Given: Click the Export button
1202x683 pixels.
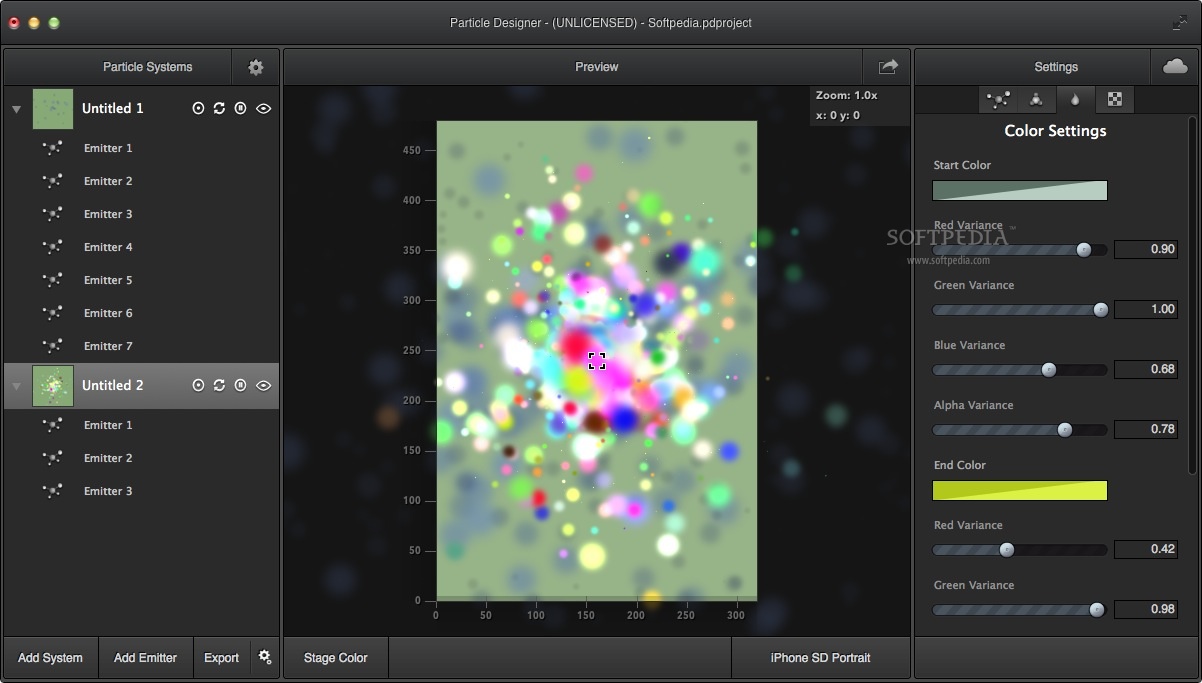Looking at the screenshot, I should pos(221,658).
